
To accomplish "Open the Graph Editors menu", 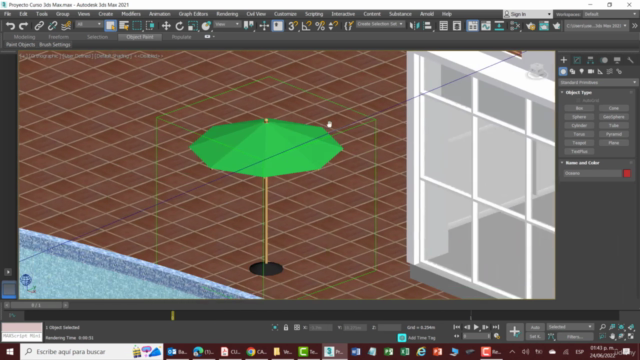I will 193,14.
